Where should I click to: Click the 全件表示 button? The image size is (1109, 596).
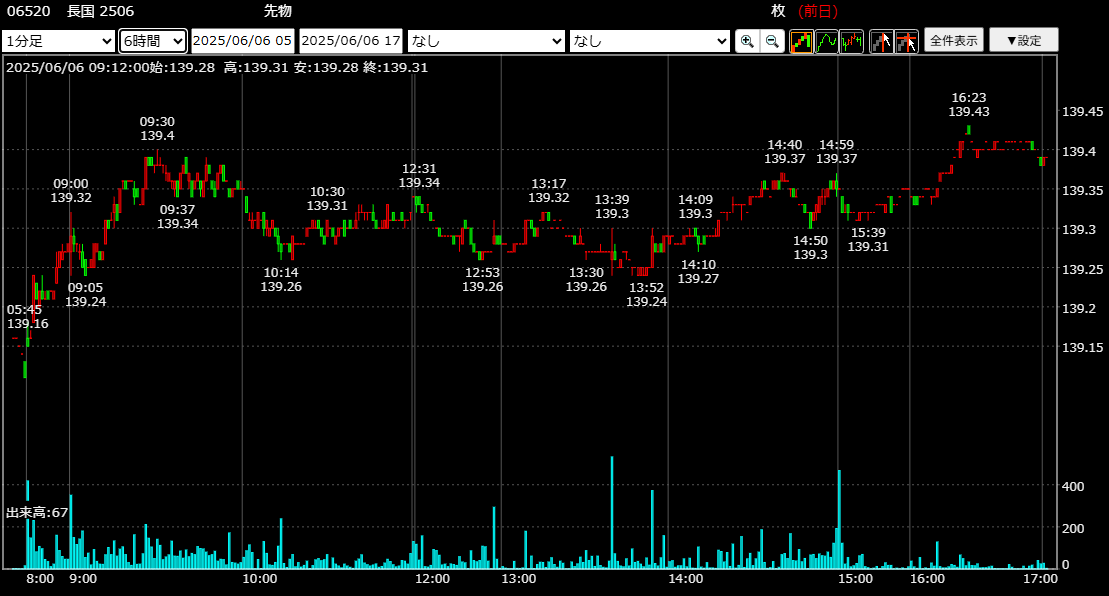953,40
